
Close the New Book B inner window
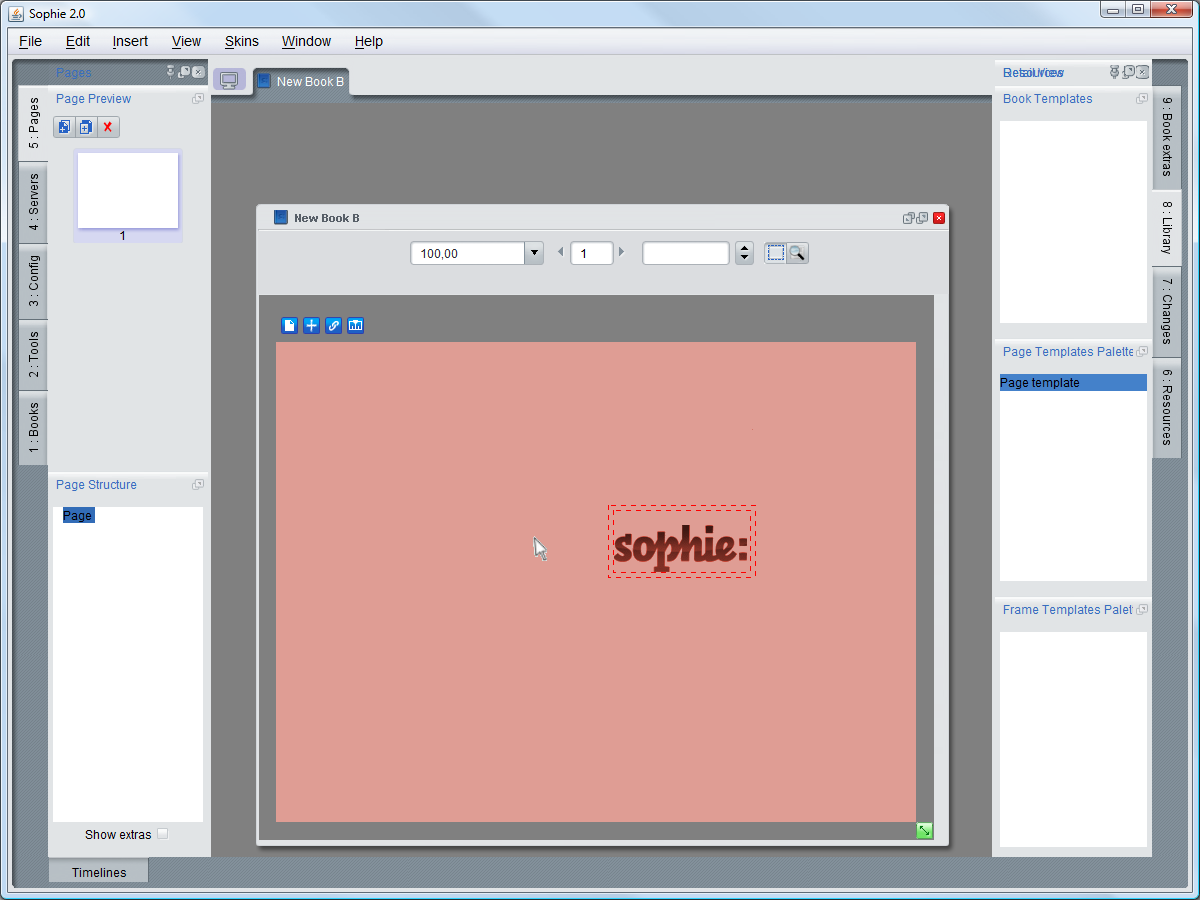point(939,218)
